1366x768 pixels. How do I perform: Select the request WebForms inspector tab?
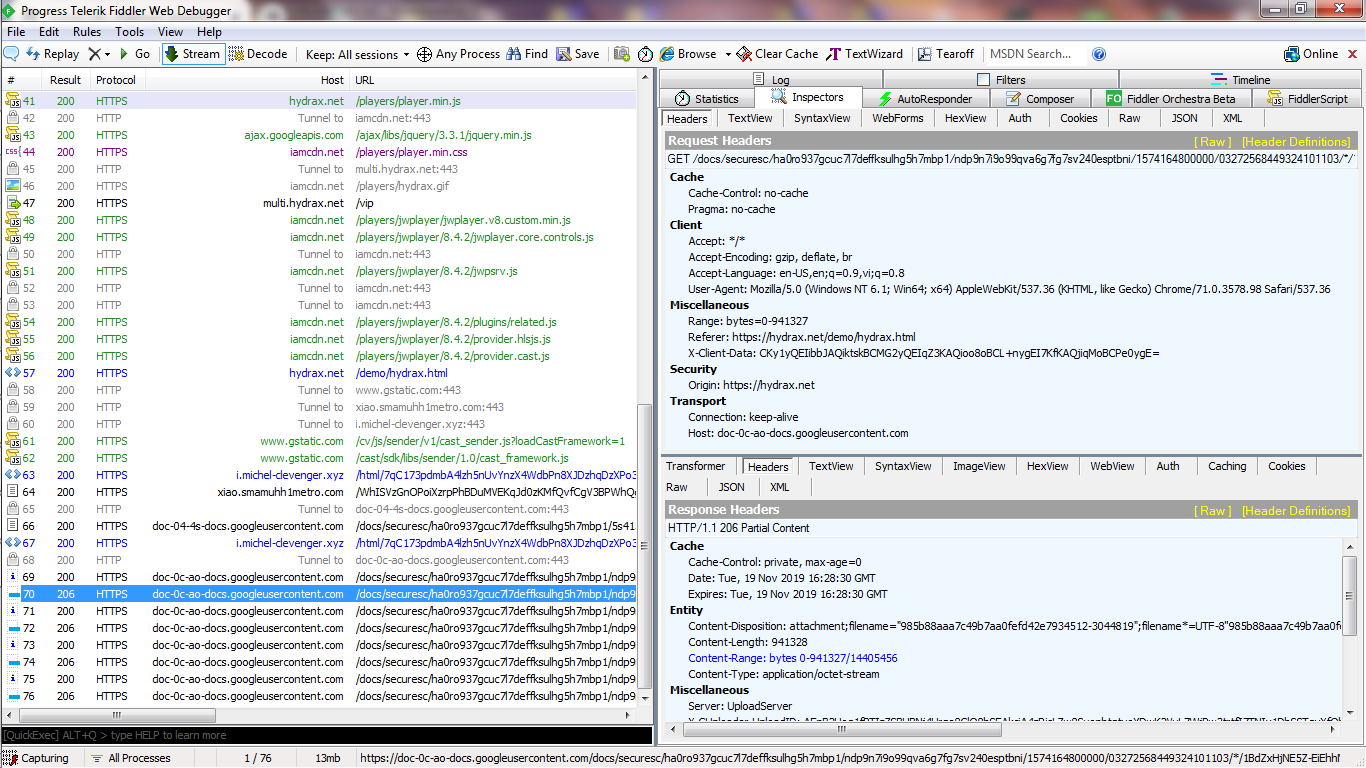tap(897, 118)
